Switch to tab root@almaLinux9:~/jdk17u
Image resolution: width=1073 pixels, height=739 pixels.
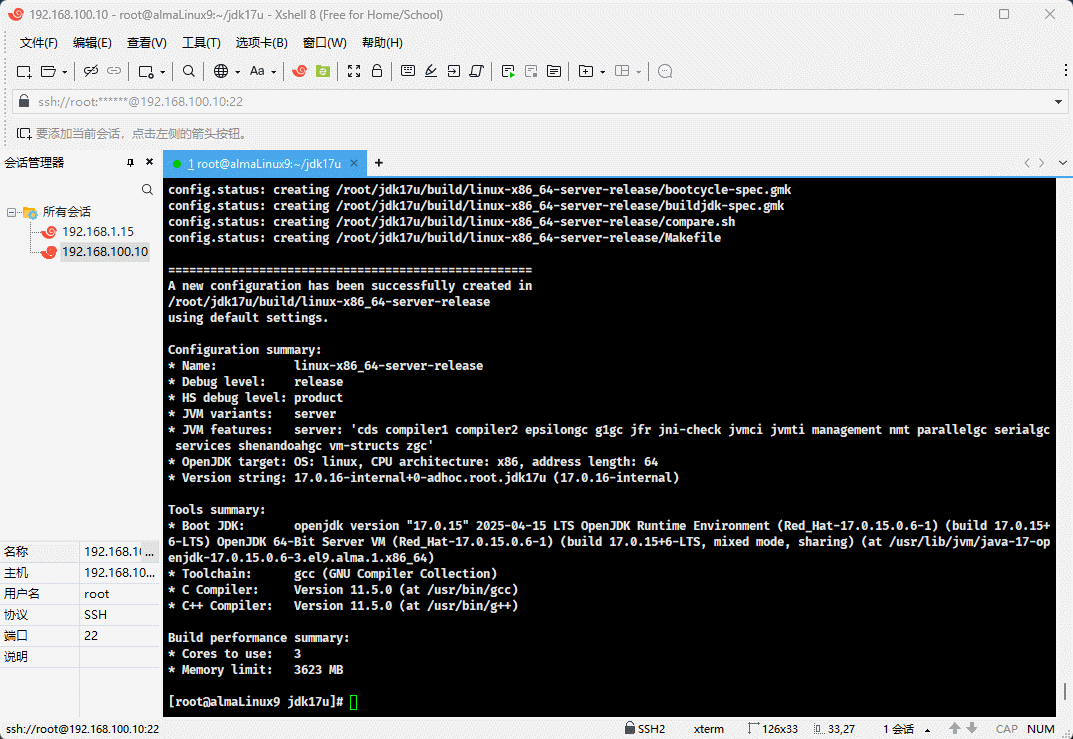(x=264, y=164)
